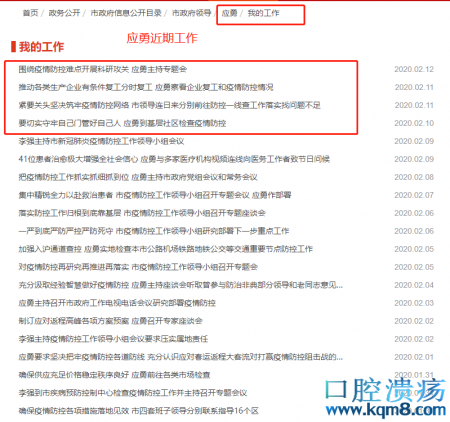Screen dimensions: 450x422
Task: Click the 应勇 breadcrumb item
Action: 229,13
